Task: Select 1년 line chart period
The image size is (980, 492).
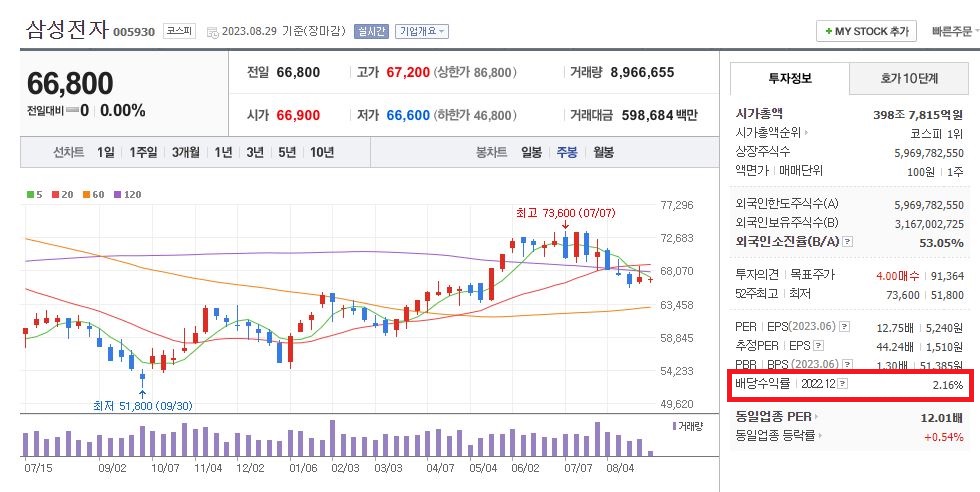Action: click(x=223, y=152)
